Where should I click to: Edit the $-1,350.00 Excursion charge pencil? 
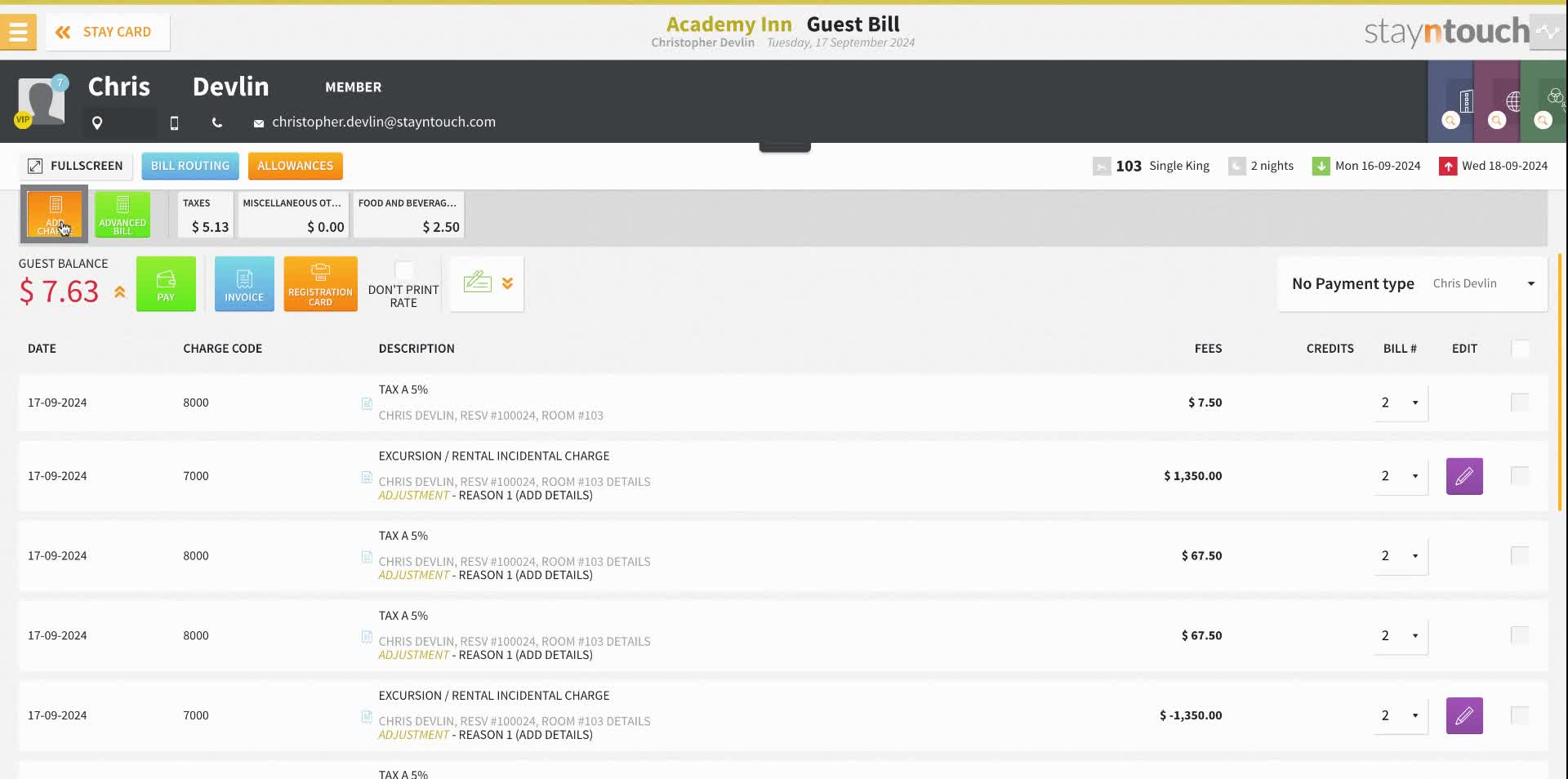pyautogui.click(x=1464, y=715)
